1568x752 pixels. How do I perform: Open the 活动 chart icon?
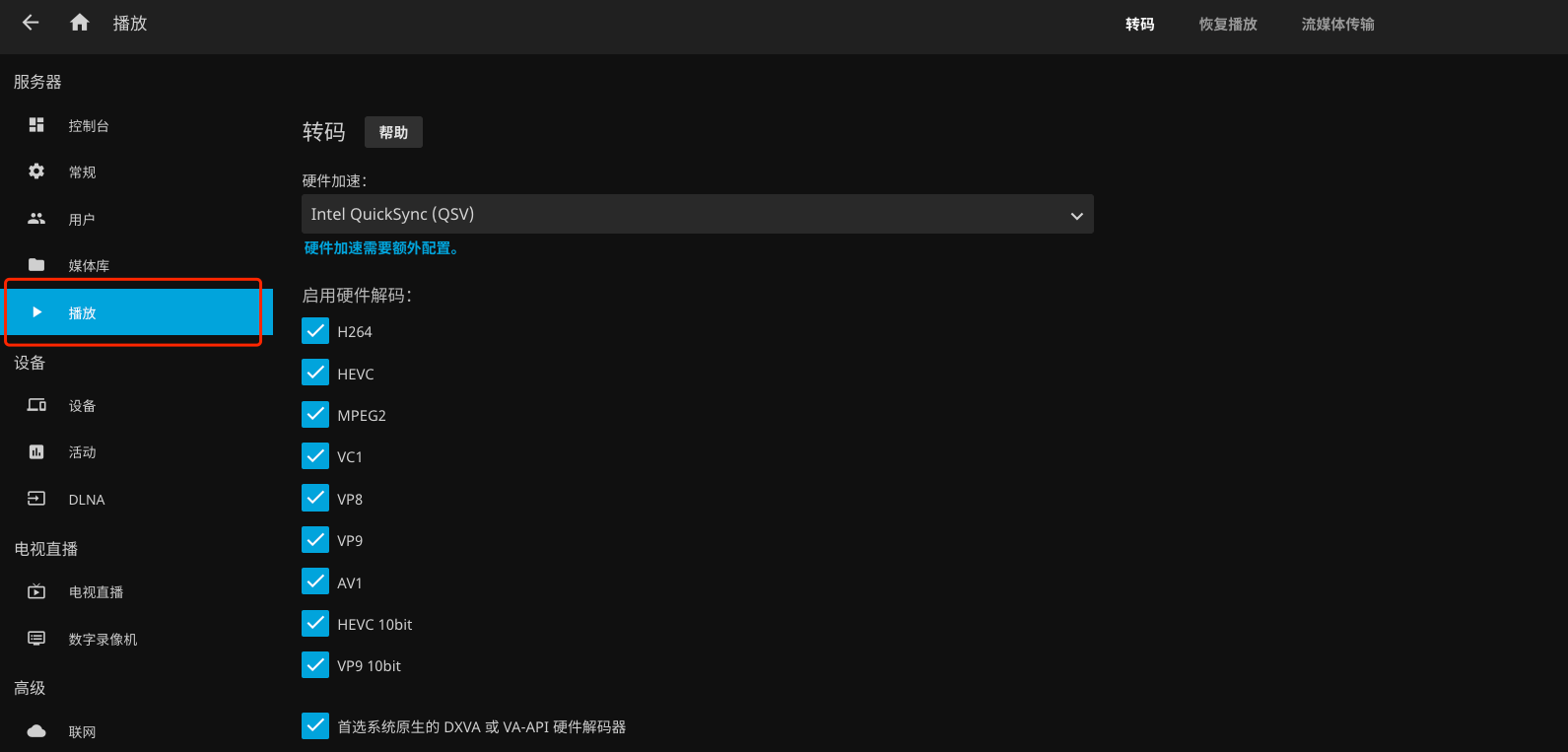pyautogui.click(x=36, y=452)
